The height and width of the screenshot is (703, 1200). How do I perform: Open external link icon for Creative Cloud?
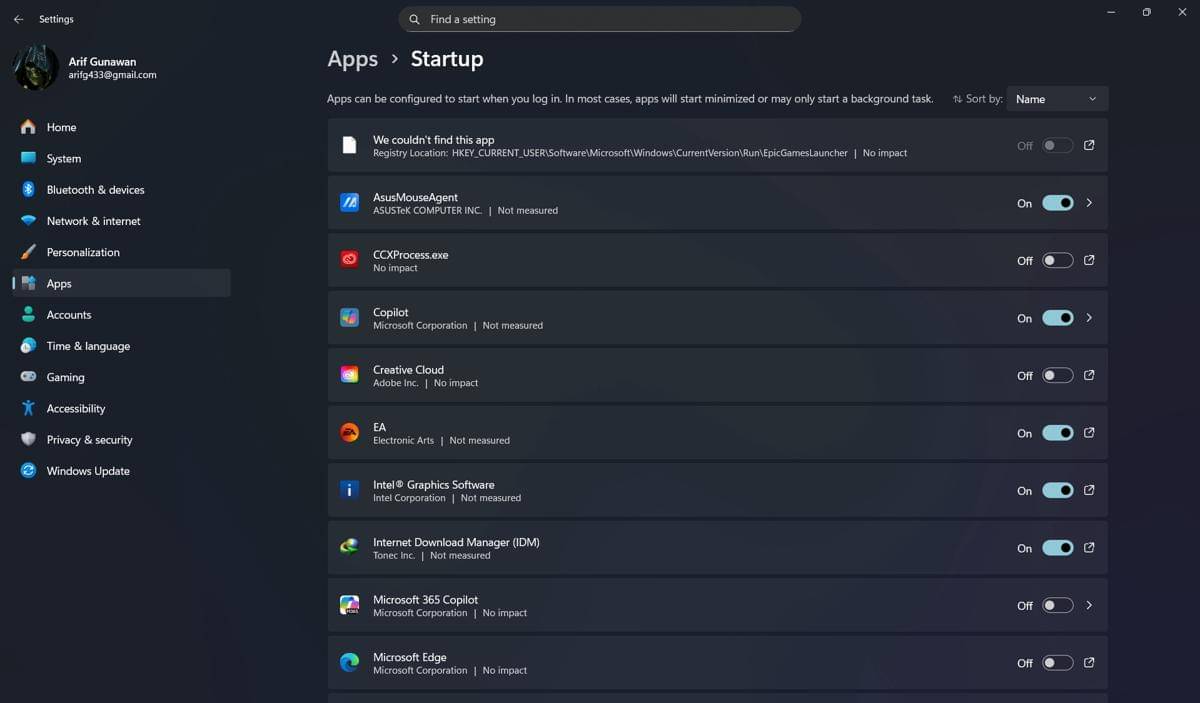pos(1089,376)
